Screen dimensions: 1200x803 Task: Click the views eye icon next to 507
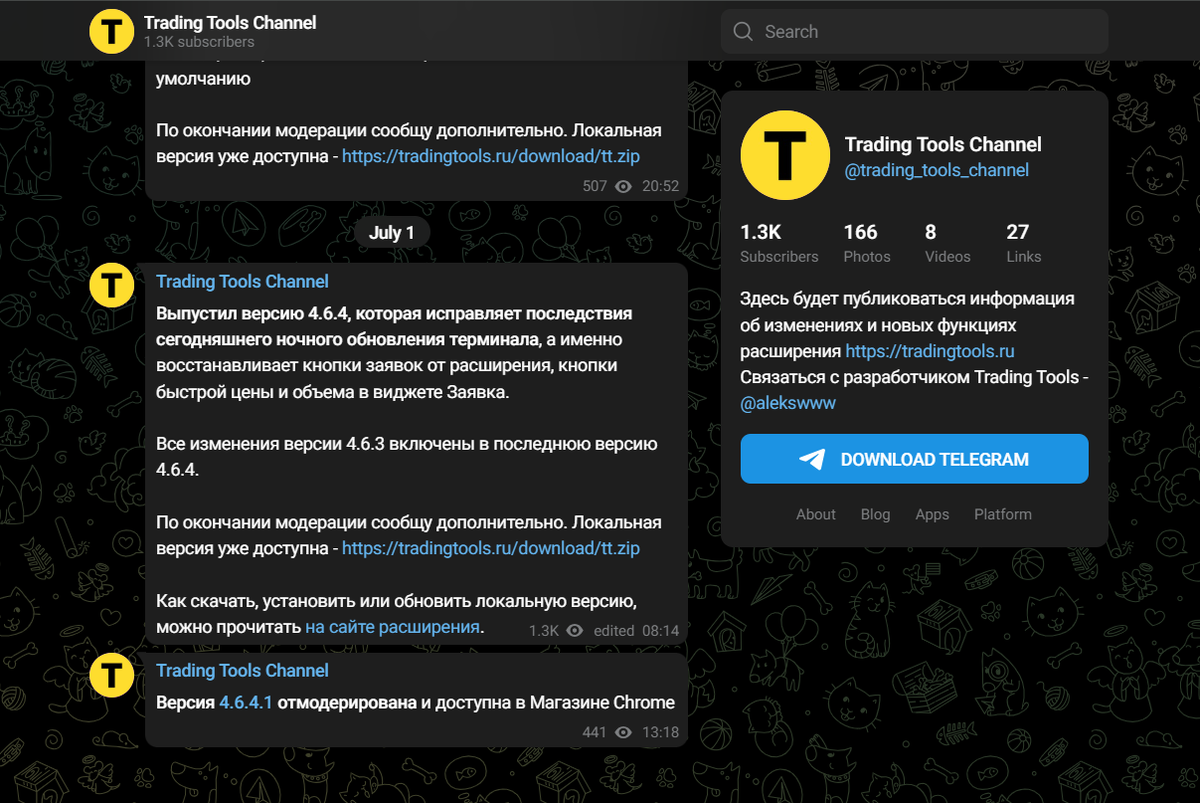click(624, 186)
